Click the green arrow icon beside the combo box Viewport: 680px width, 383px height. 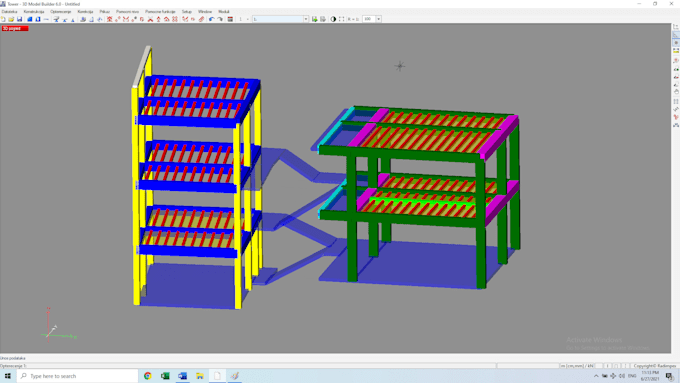(x=314, y=19)
